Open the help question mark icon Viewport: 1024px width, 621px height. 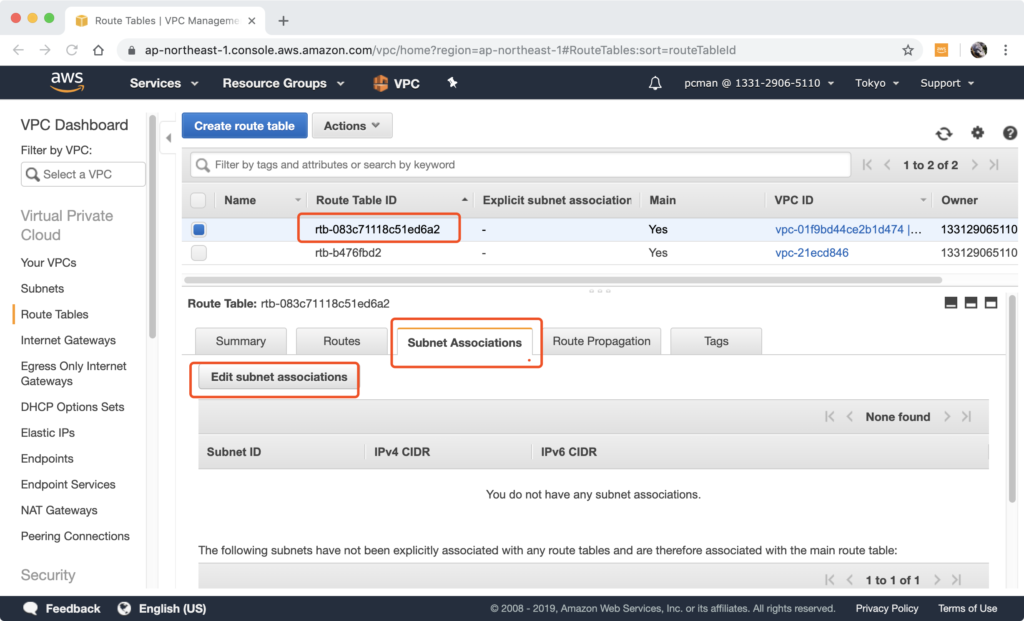pos(1010,133)
